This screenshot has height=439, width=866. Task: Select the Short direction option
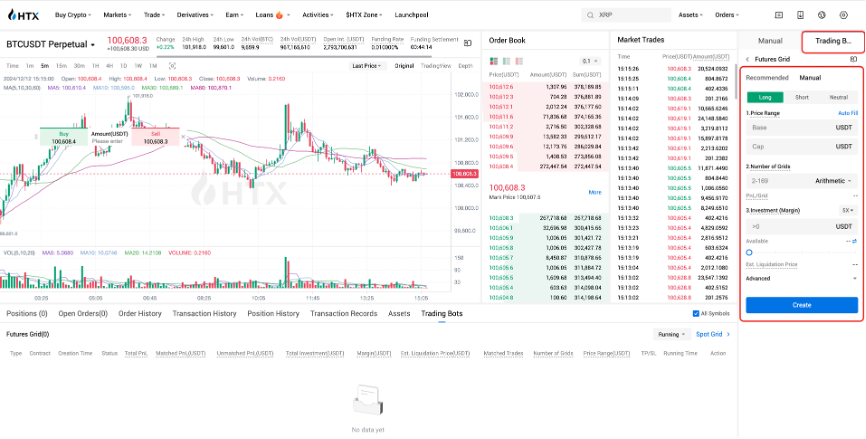(x=801, y=97)
